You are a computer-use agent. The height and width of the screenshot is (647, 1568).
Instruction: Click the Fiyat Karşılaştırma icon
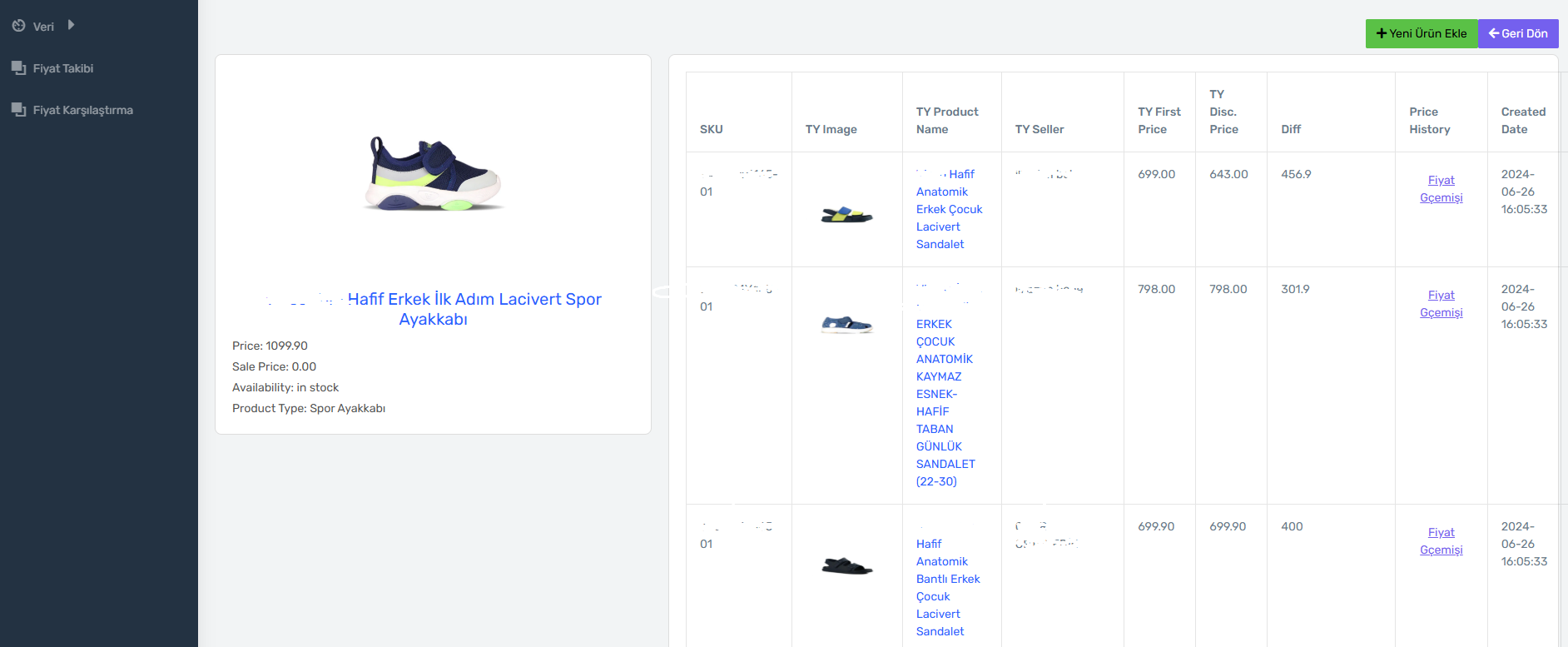[18, 109]
